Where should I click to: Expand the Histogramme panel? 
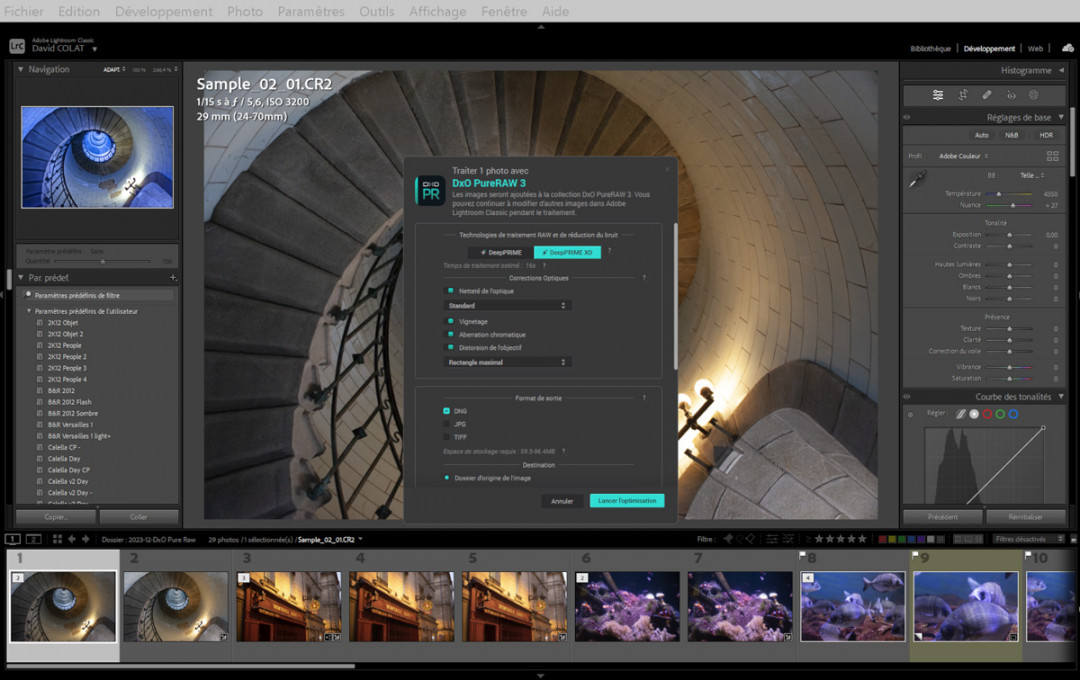point(1061,70)
